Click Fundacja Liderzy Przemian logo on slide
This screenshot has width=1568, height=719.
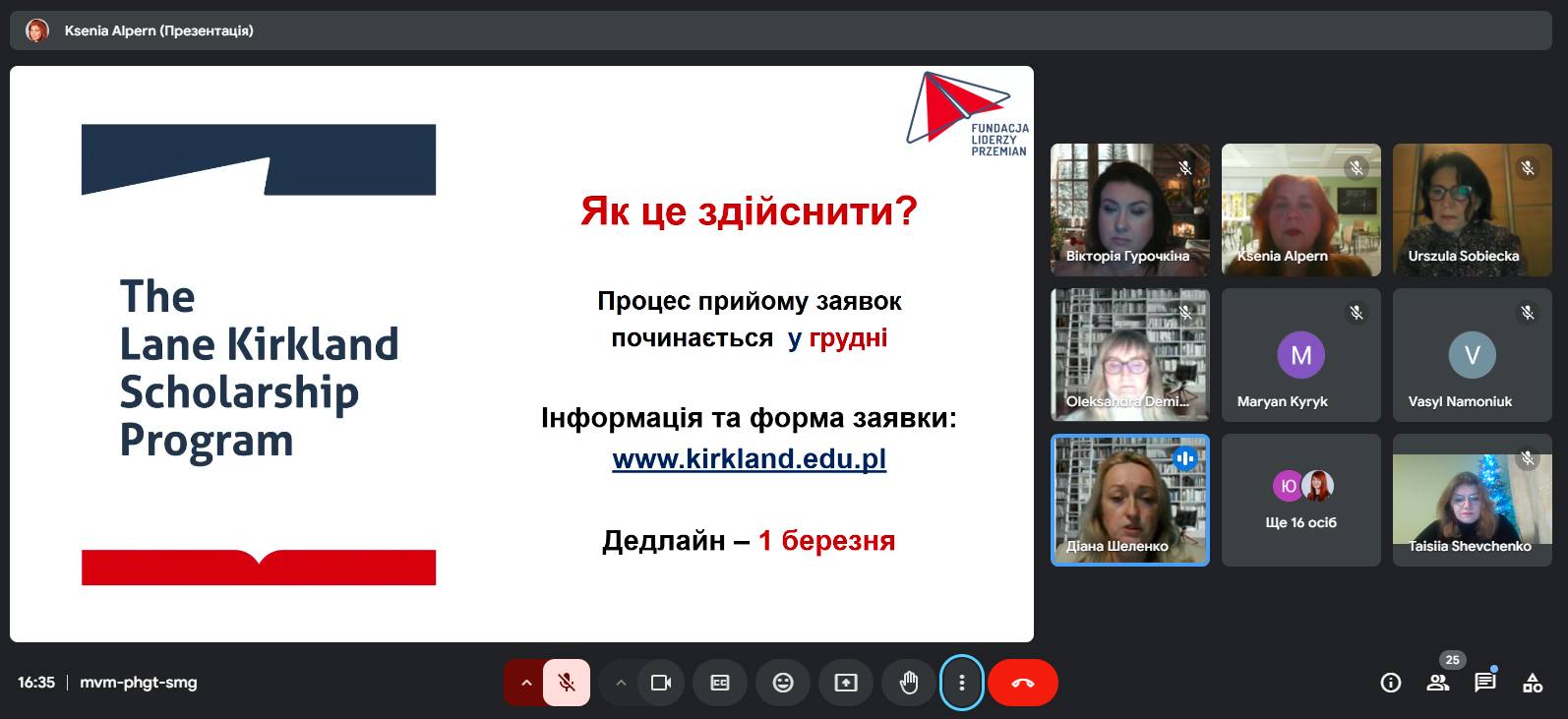968,114
